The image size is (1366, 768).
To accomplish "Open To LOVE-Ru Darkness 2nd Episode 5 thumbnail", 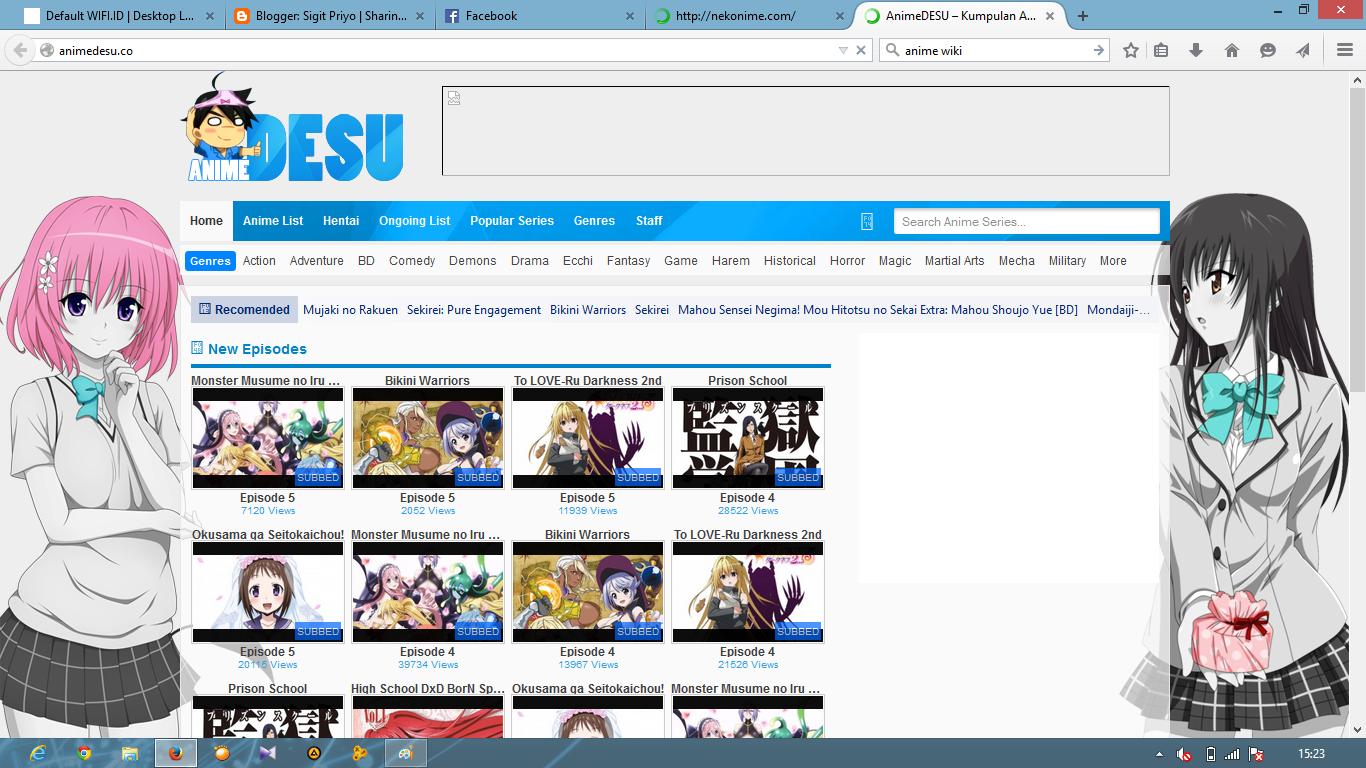I will (x=588, y=438).
